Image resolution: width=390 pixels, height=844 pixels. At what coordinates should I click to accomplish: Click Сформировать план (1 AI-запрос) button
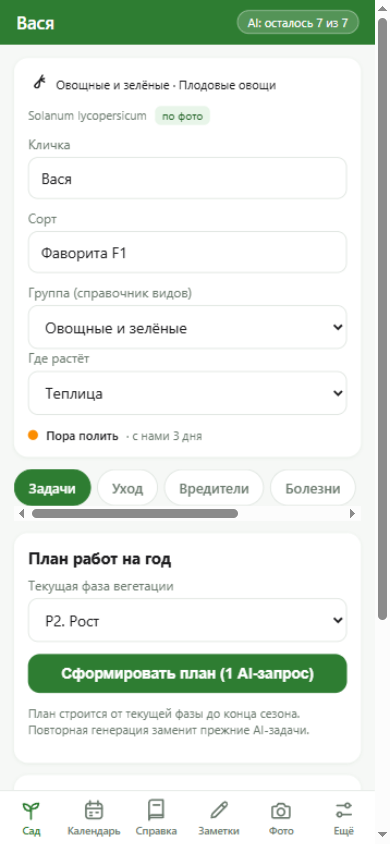tap(187, 673)
